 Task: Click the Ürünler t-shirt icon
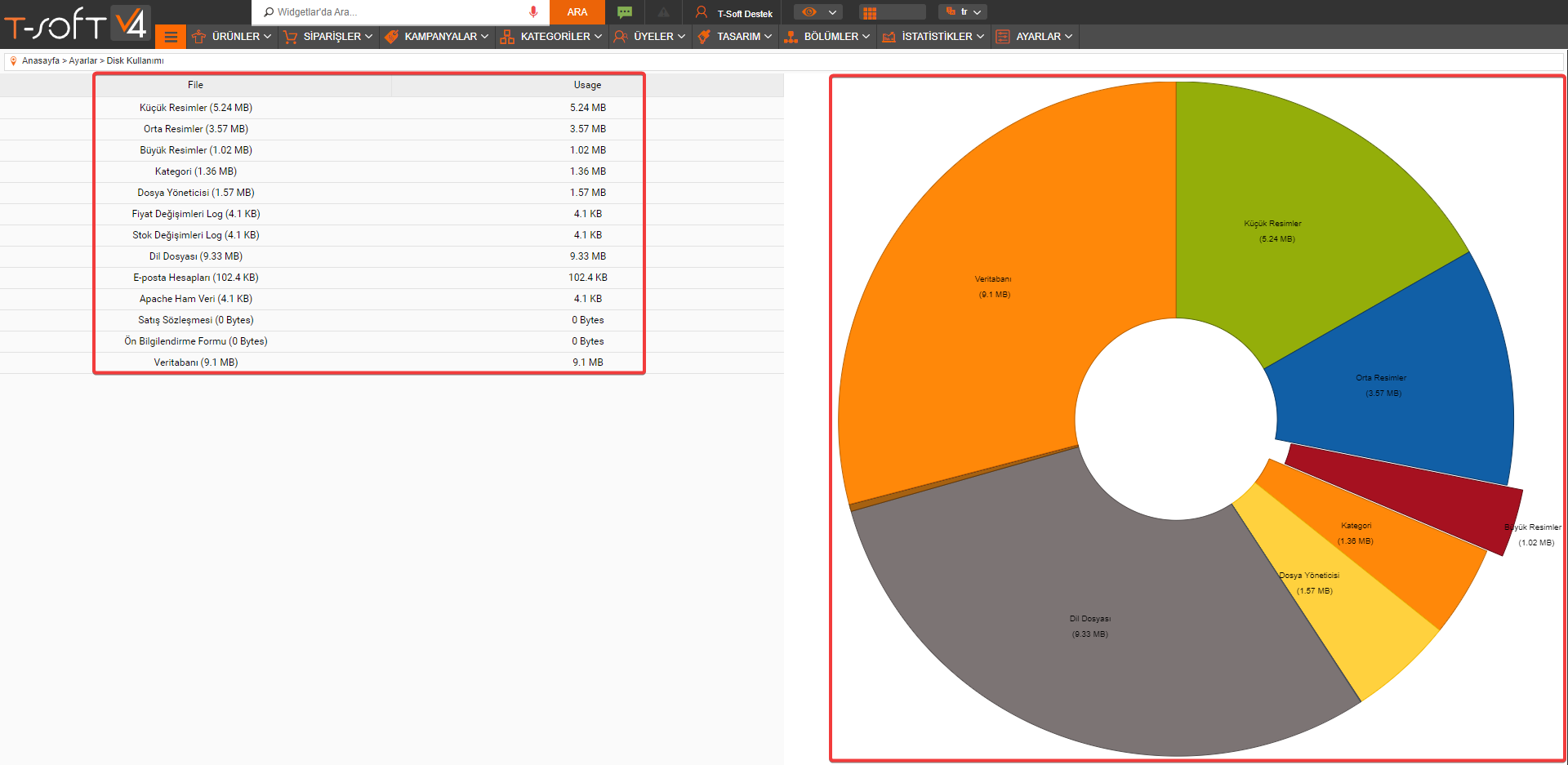tap(198, 37)
